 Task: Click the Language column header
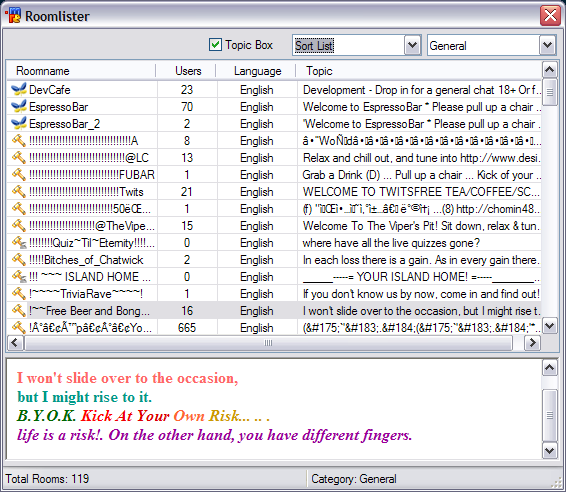[x=256, y=71]
